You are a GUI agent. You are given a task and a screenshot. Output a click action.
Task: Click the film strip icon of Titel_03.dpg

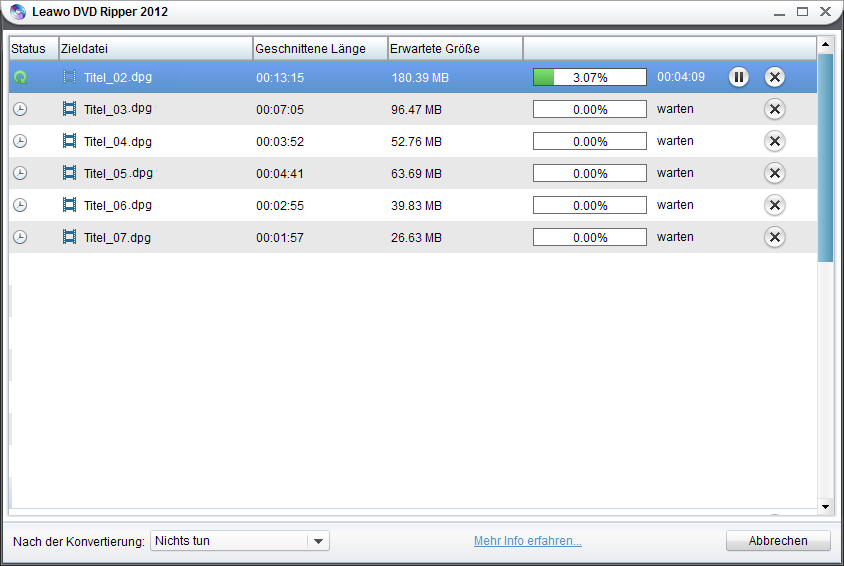point(69,109)
